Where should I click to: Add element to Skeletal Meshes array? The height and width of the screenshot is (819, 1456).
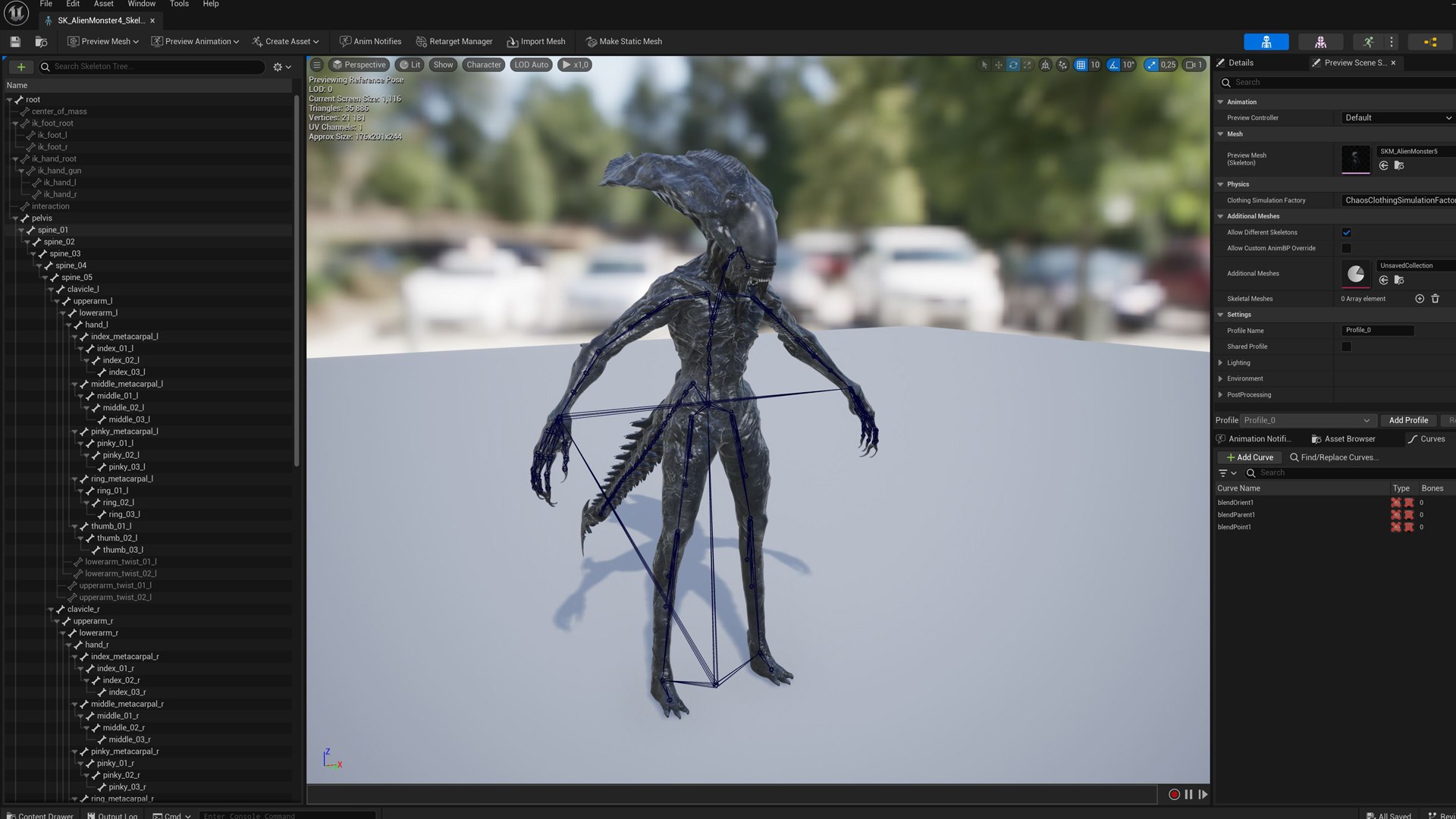point(1420,299)
